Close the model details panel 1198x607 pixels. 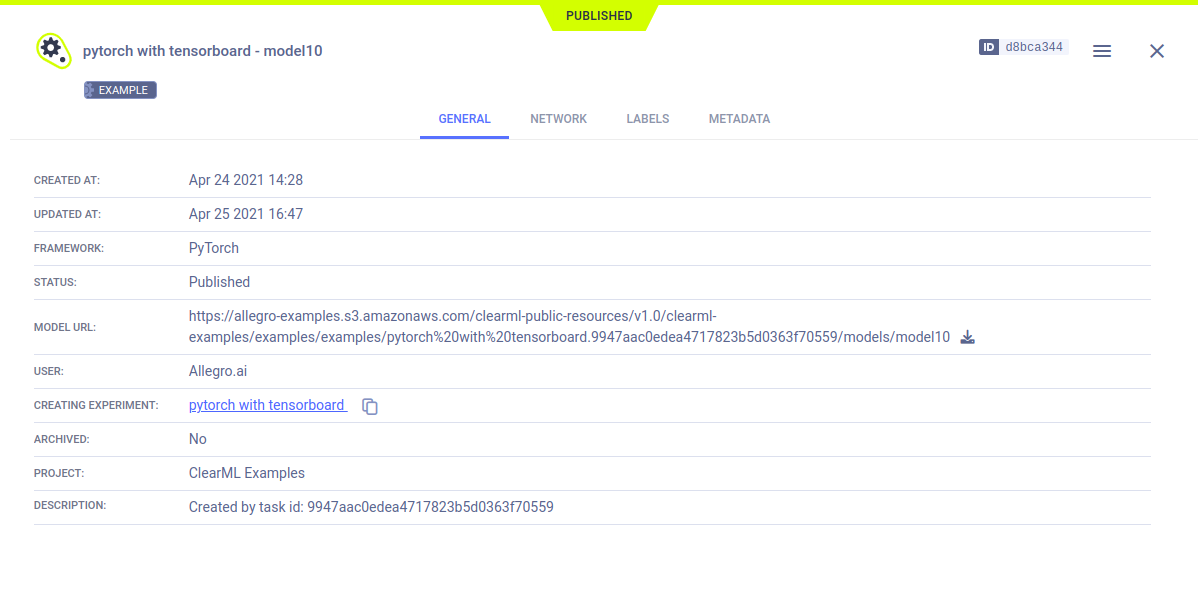pyautogui.click(x=1156, y=51)
